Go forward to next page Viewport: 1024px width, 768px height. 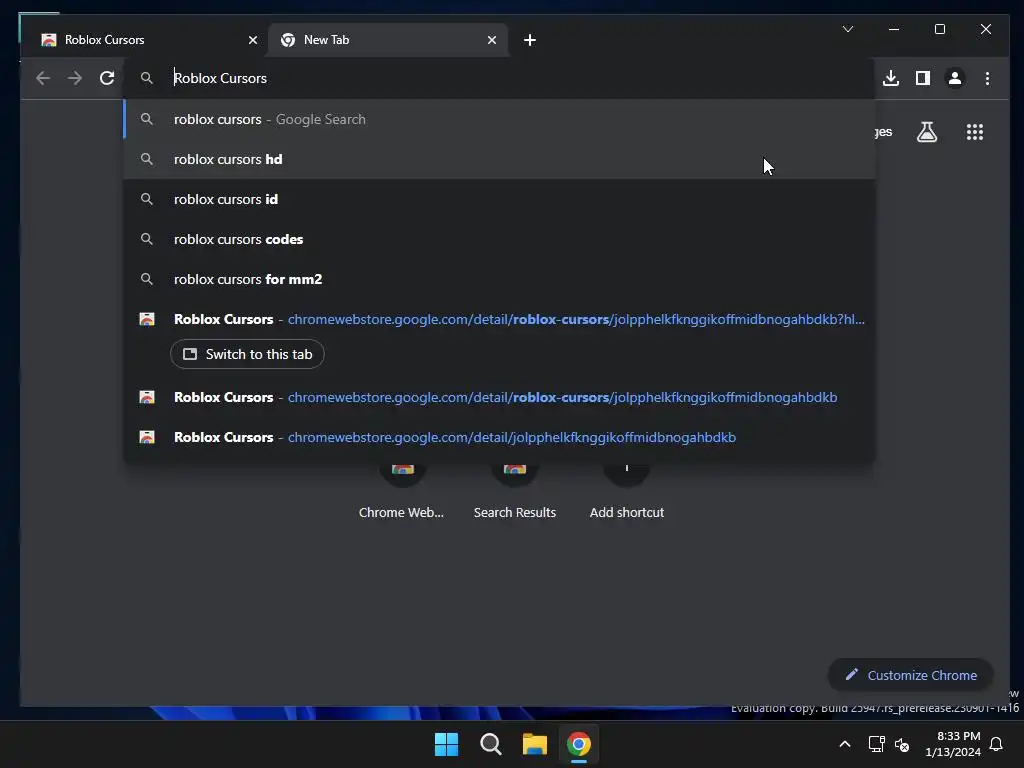[x=75, y=78]
